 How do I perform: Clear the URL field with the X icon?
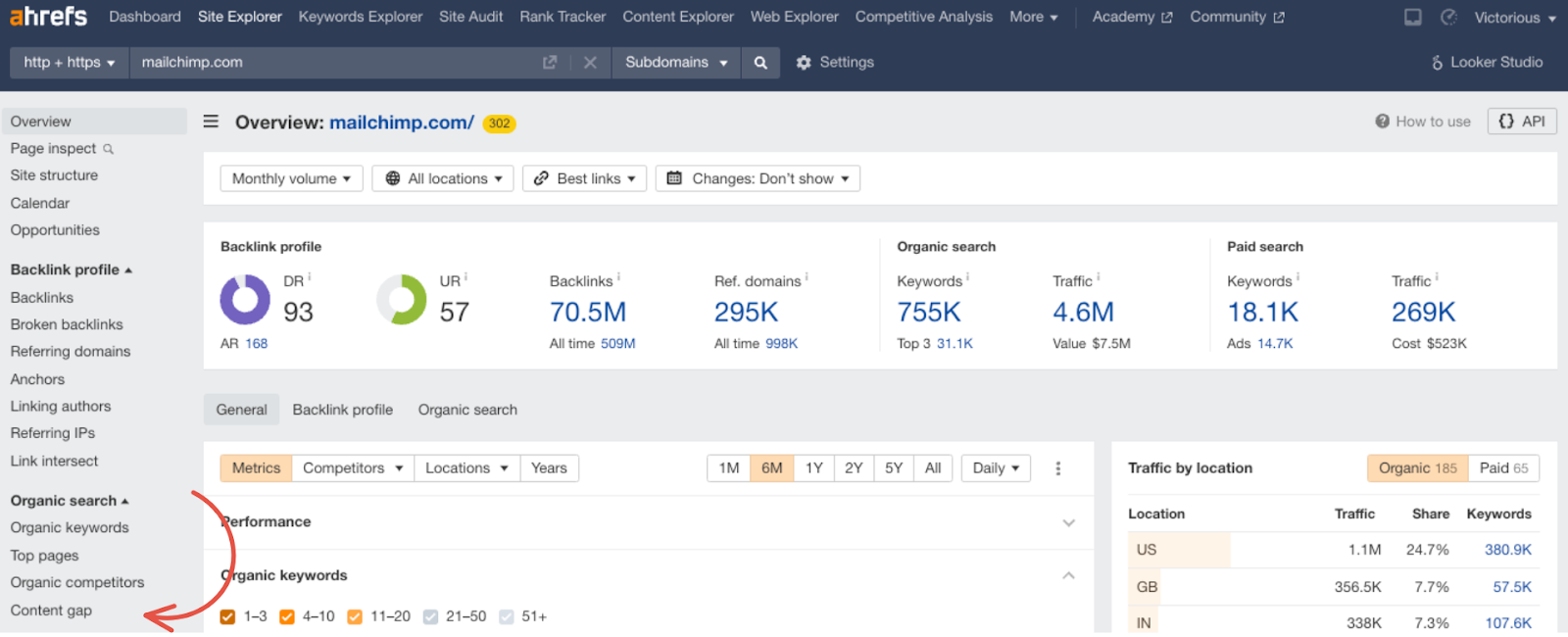click(x=590, y=63)
